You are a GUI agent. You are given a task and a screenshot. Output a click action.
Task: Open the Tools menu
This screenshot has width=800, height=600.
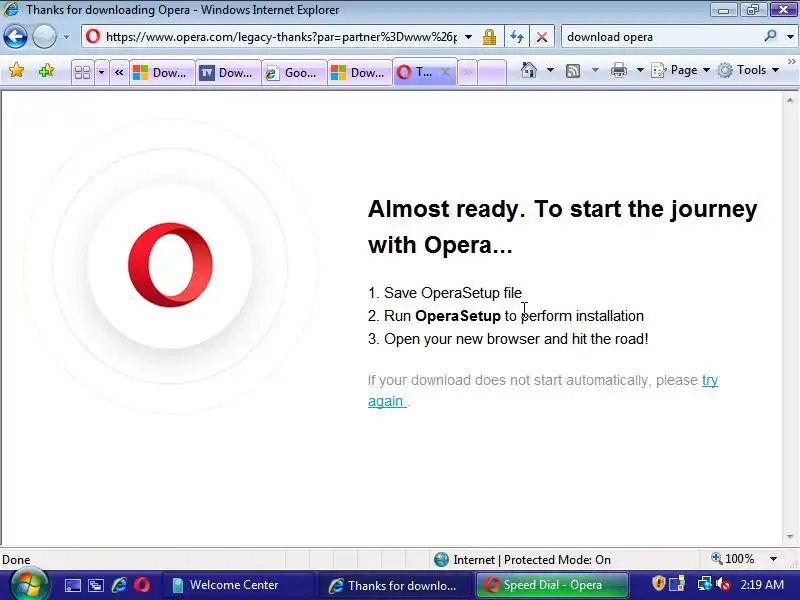coord(748,70)
